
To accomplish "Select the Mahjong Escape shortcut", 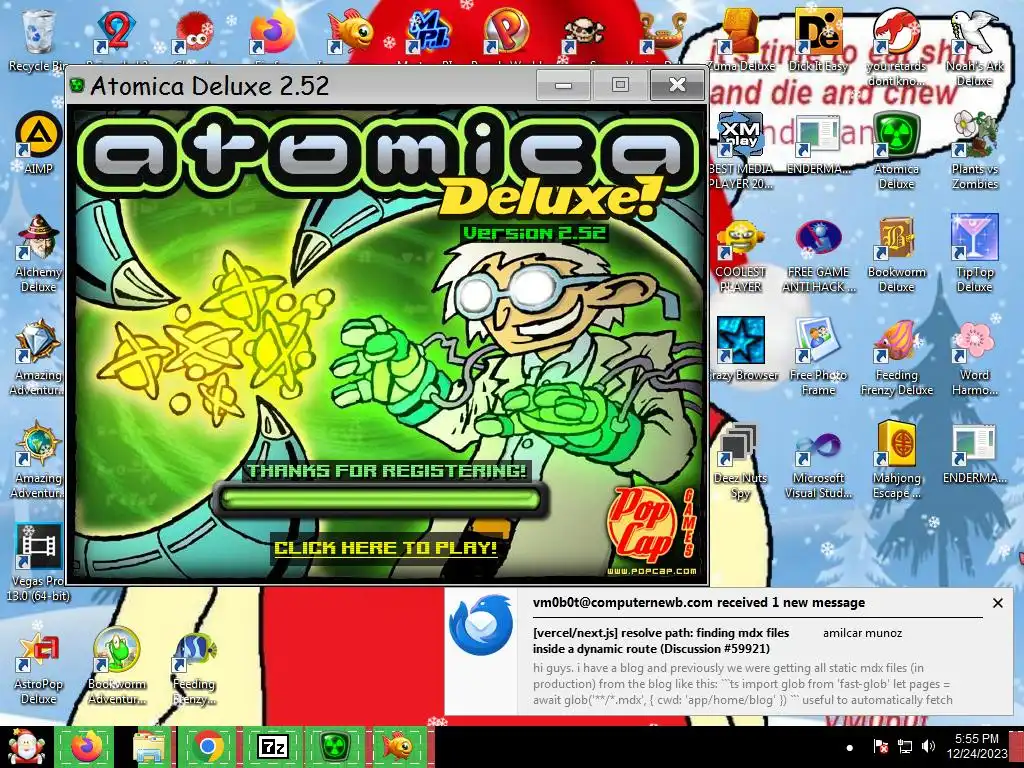I will pyautogui.click(x=897, y=460).
